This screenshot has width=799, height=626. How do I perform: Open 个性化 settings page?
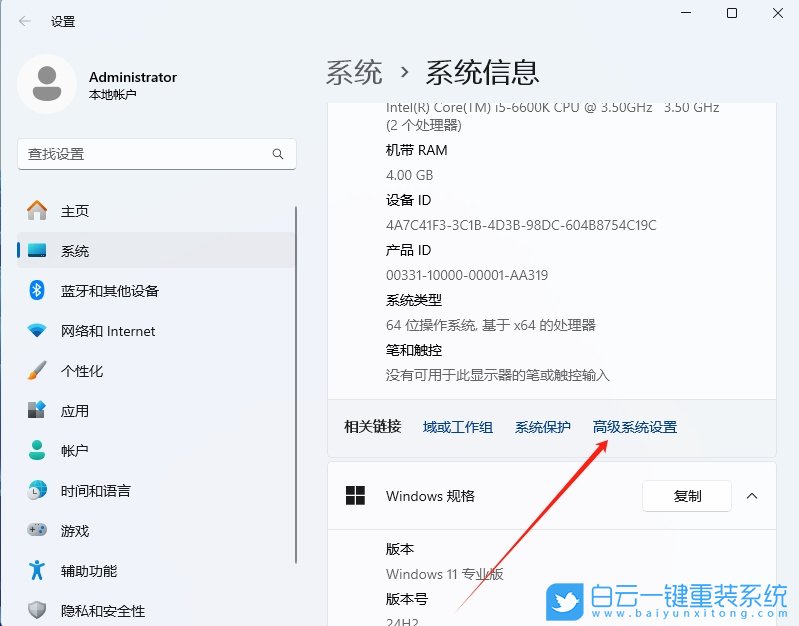156,371
